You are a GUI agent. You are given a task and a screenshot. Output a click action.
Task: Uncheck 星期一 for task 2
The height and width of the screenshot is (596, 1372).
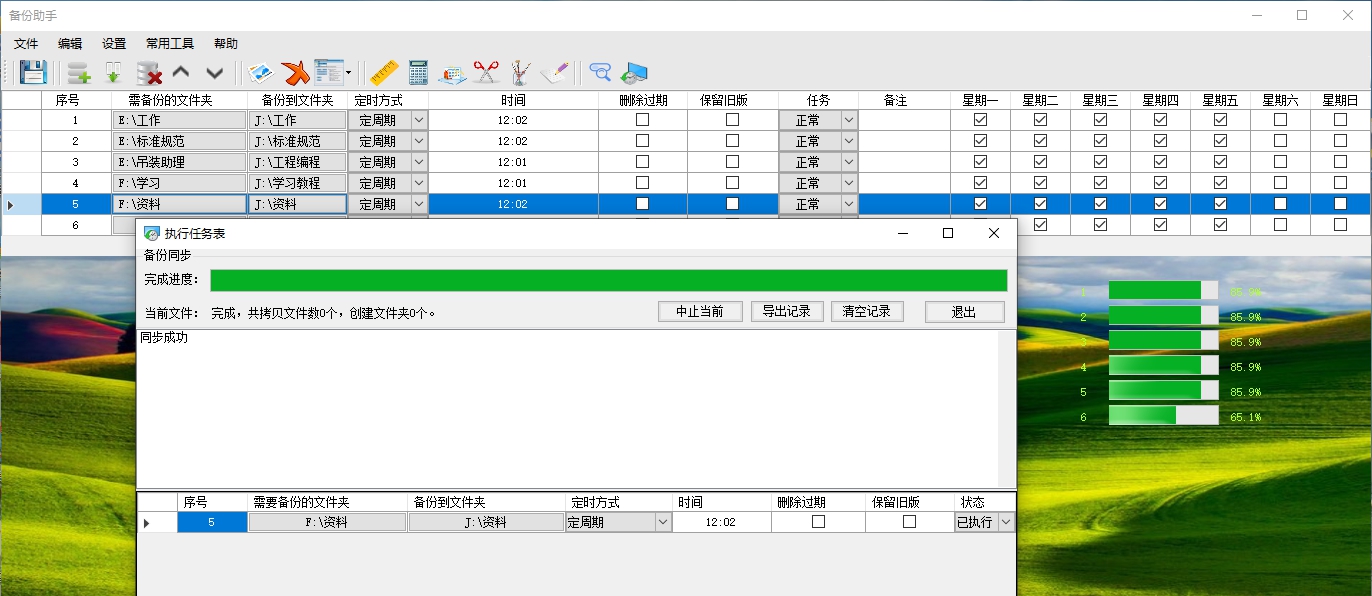tap(980, 140)
